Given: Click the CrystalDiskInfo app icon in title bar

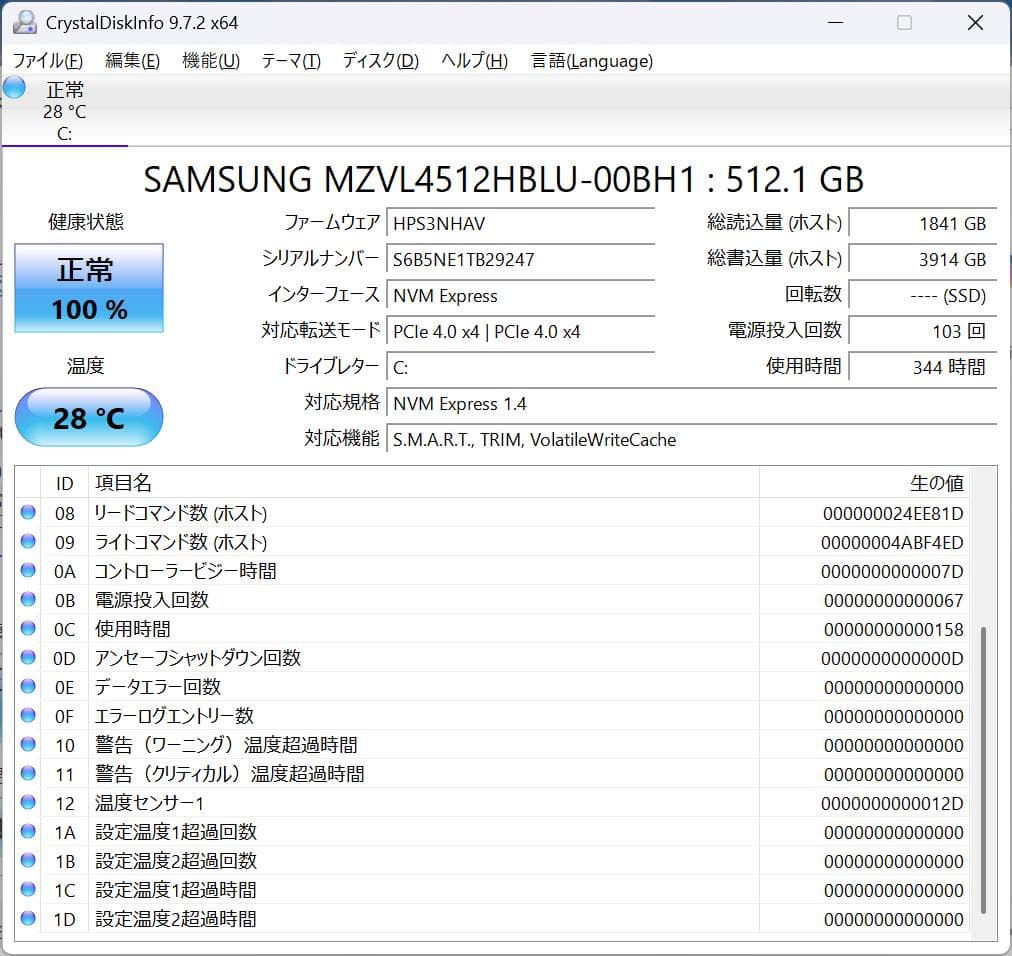Looking at the screenshot, I should (x=25, y=23).
